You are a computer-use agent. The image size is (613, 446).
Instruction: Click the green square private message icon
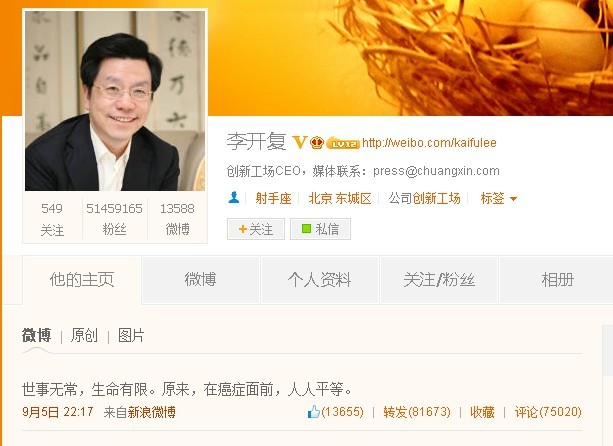[306, 229]
